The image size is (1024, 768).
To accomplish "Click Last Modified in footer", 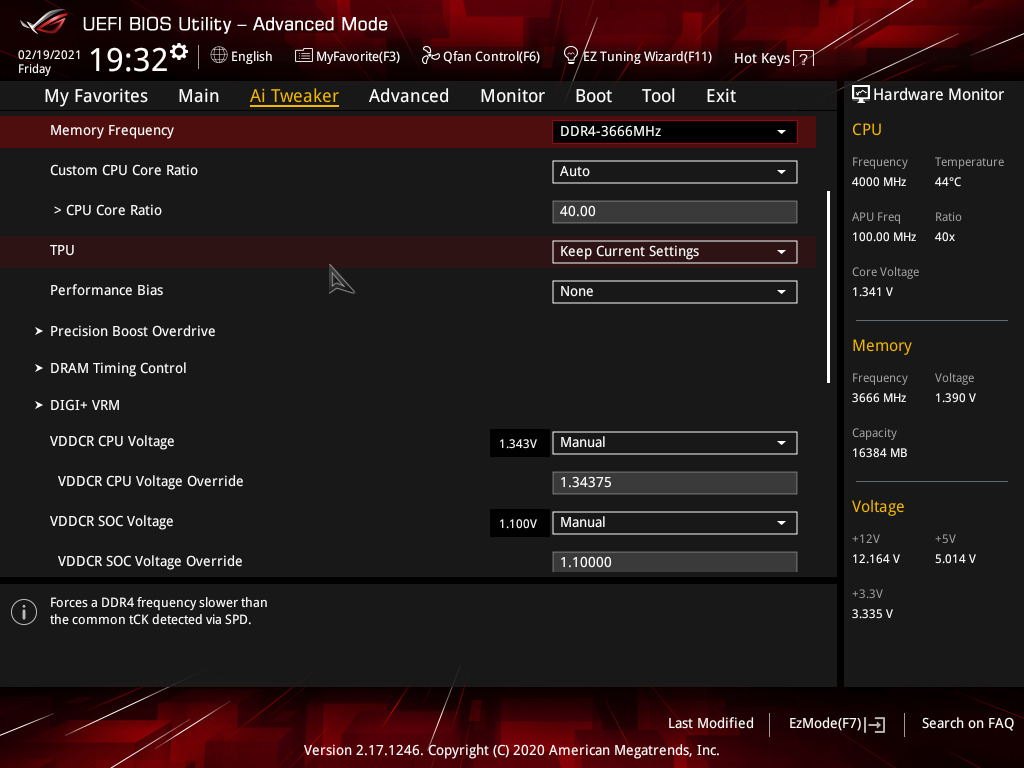I will tap(711, 724).
